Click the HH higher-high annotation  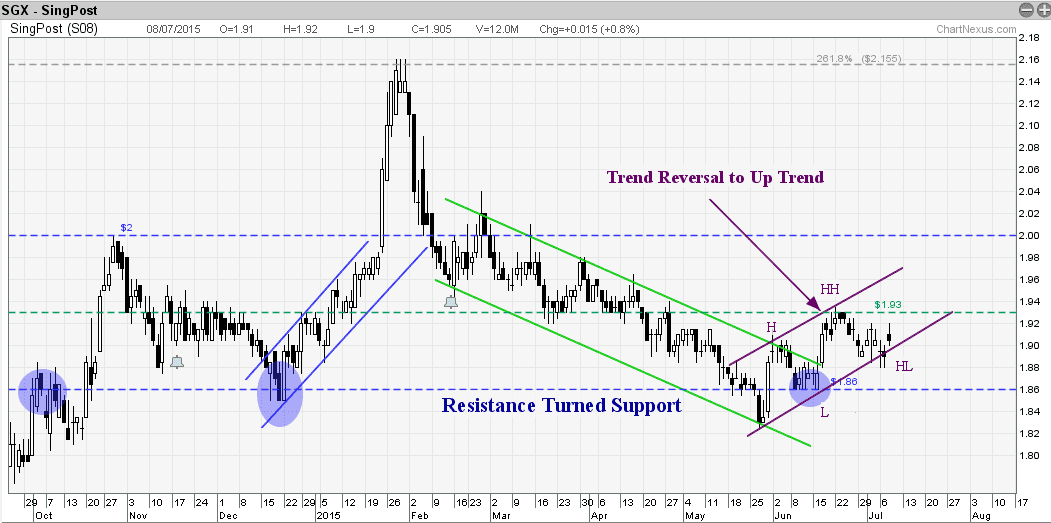[x=829, y=289]
